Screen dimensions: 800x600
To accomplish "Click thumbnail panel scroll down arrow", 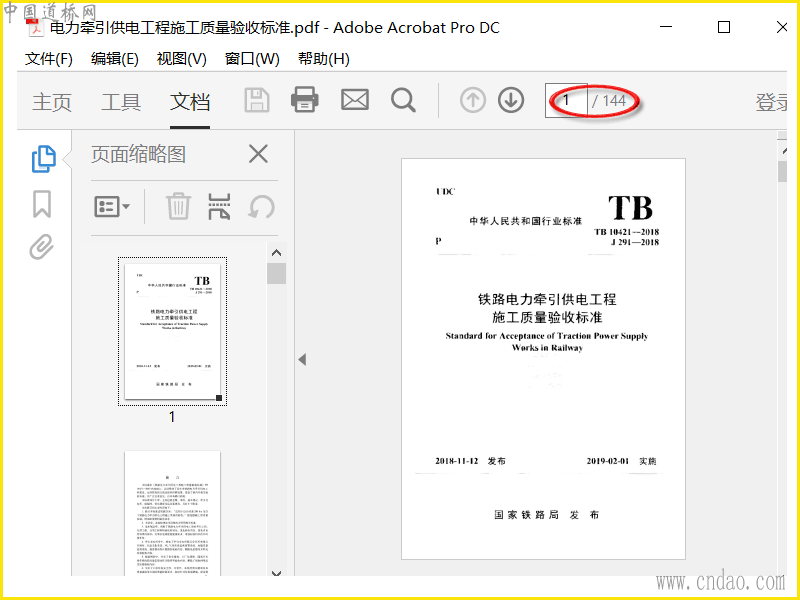I will pos(277,573).
